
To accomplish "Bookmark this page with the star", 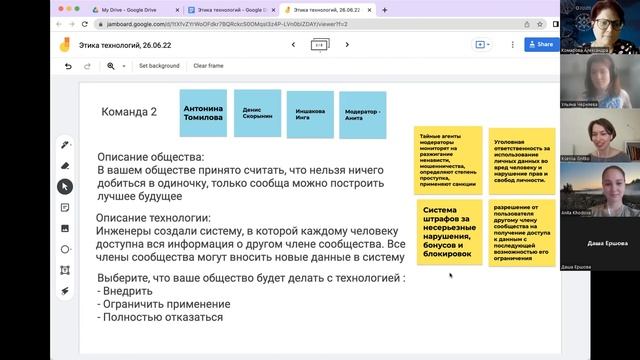I will click(x=540, y=24).
